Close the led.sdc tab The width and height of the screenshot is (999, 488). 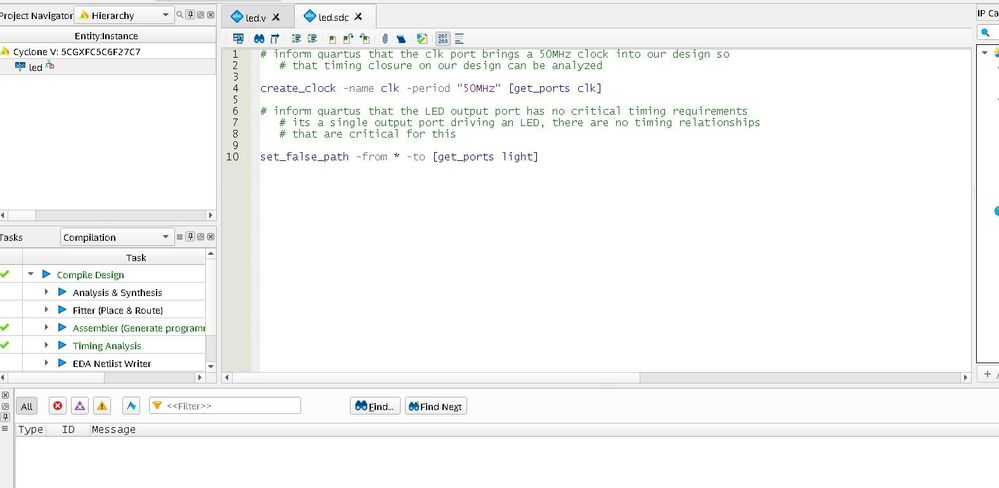coord(366,17)
